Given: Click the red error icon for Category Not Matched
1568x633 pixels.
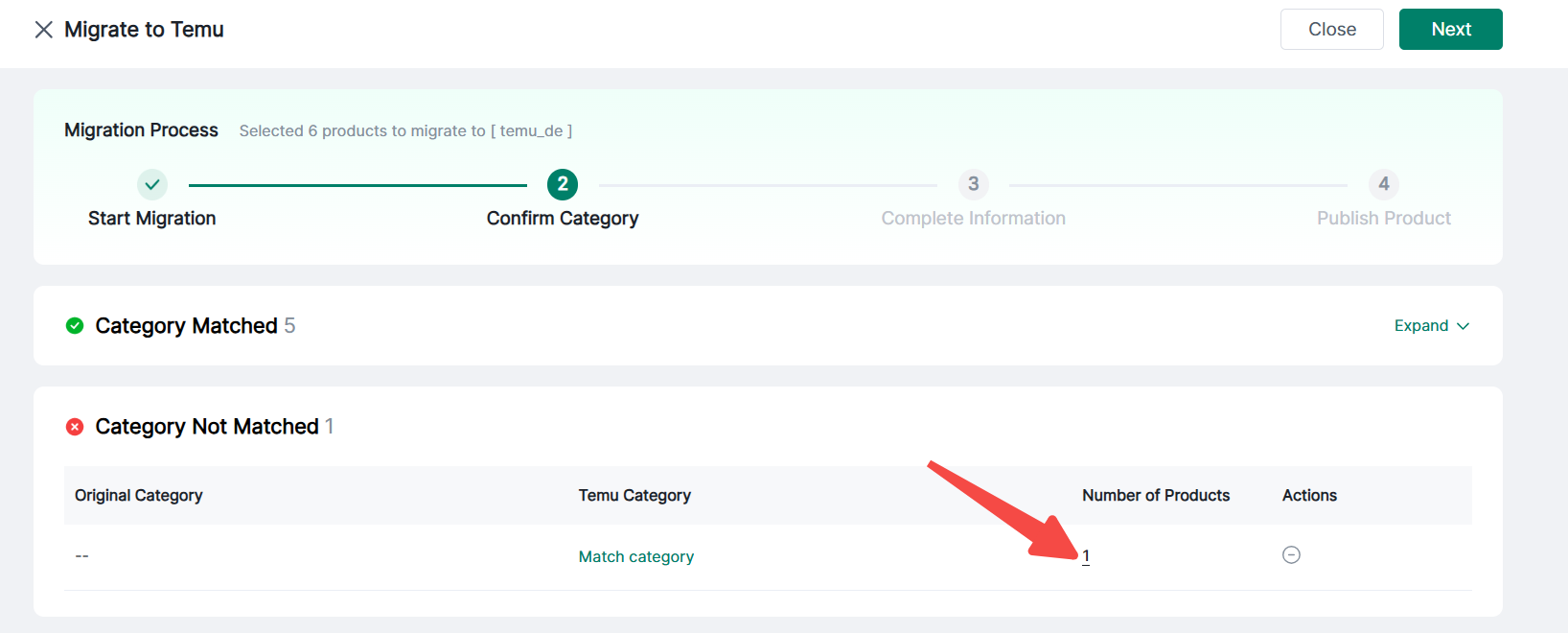Looking at the screenshot, I should pos(75,427).
